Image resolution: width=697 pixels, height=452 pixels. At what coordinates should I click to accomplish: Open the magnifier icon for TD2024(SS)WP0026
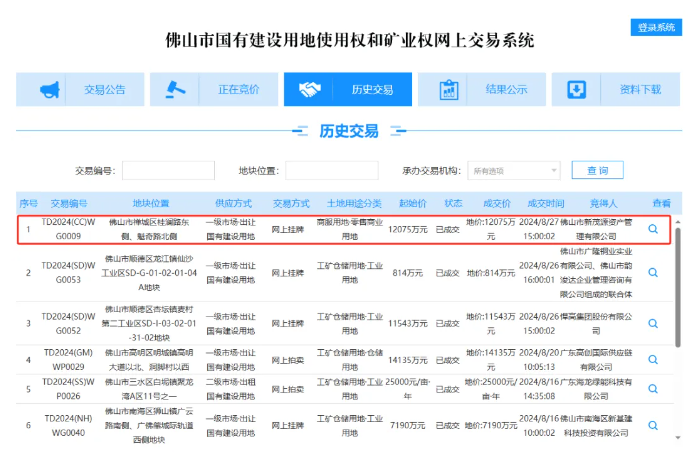[653, 388]
